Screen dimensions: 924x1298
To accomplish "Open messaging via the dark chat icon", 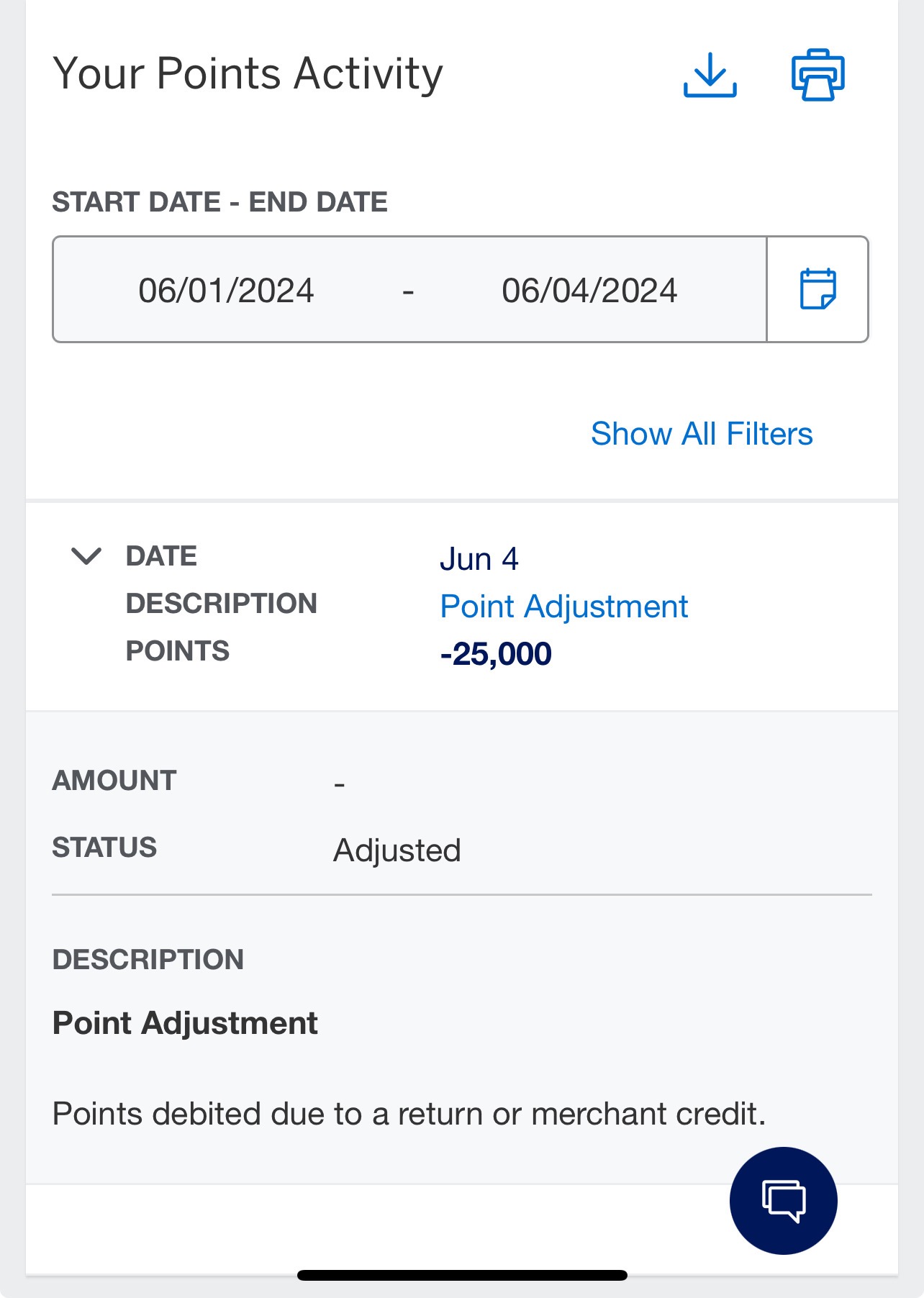I will 784,1199.
